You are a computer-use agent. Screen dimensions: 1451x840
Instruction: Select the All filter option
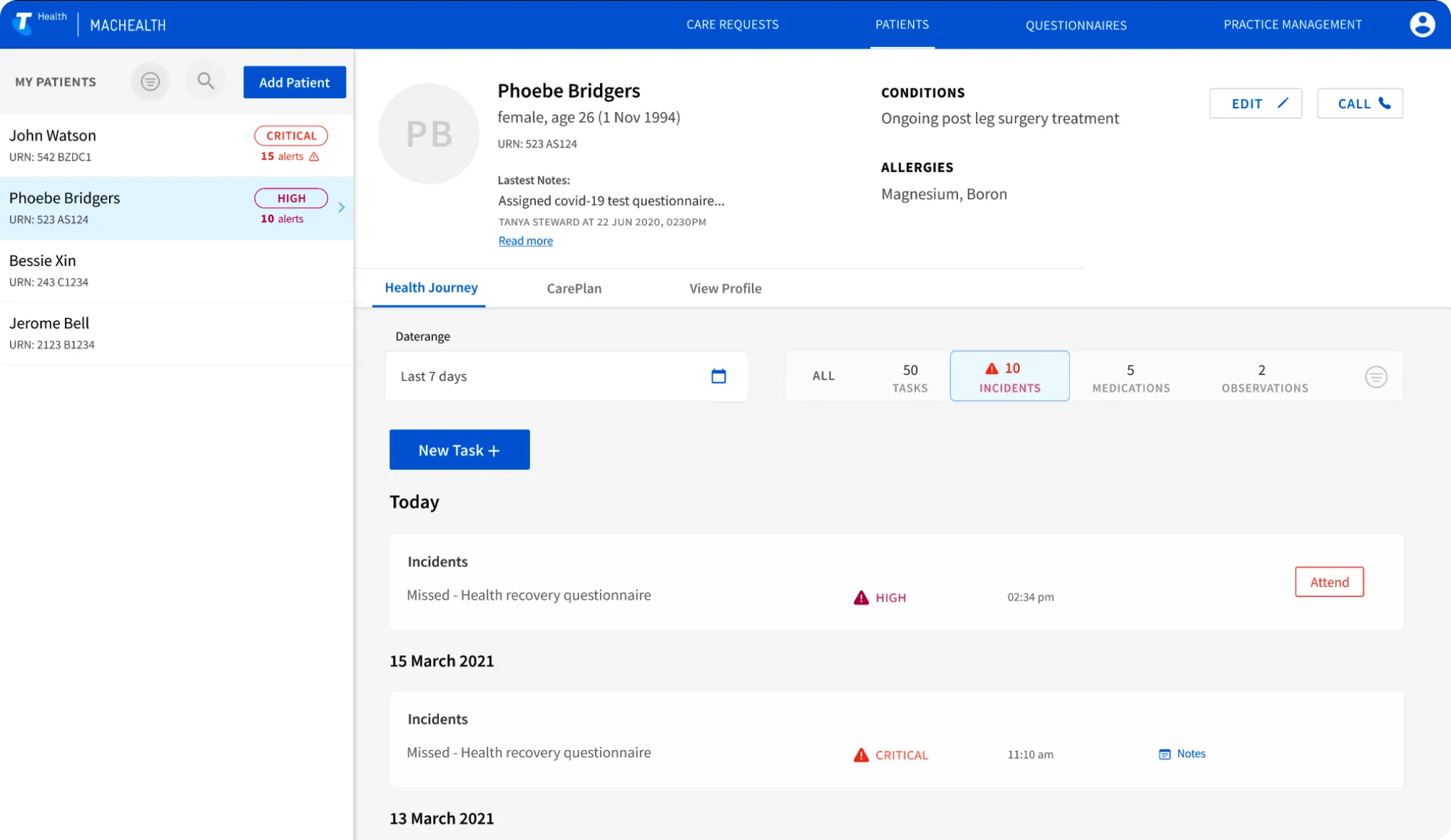click(823, 376)
